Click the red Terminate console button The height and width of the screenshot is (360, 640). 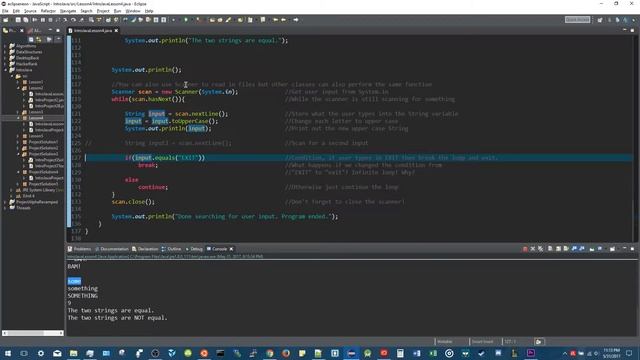pyautogui.click(x=525, y=249)
